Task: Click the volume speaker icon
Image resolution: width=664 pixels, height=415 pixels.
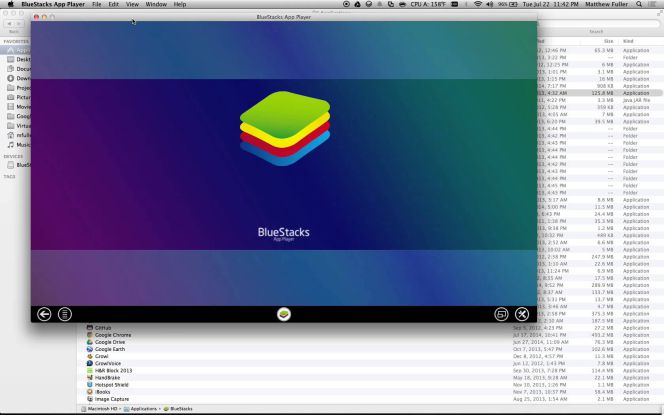Action: (490, 4)
